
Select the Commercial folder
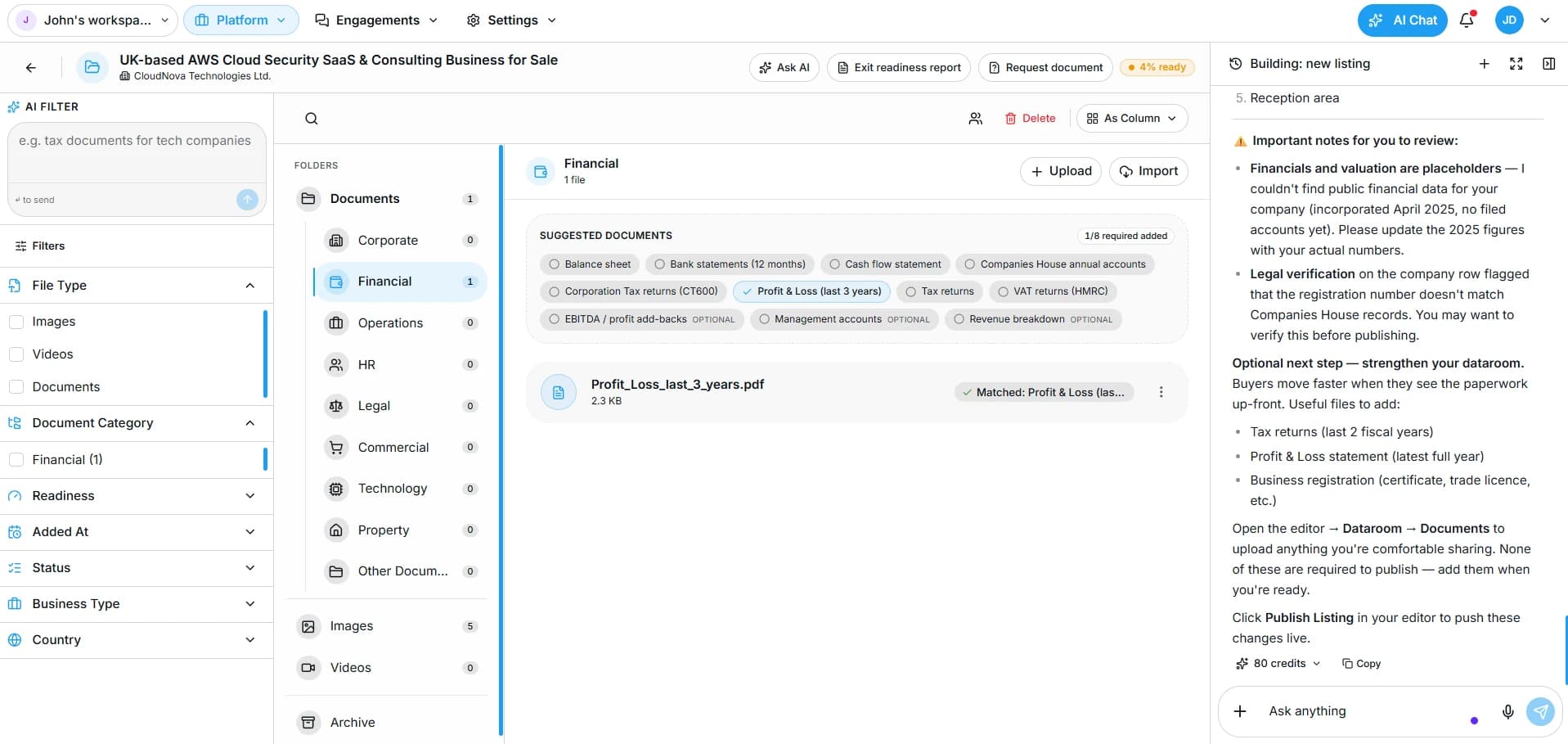pyautogui.click(x=401, y=447)
